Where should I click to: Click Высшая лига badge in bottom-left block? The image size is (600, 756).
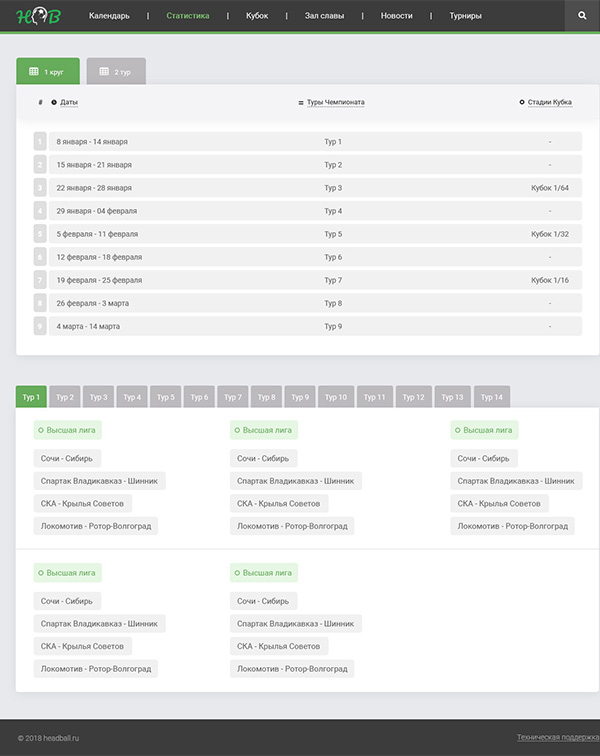coord(68,573)
